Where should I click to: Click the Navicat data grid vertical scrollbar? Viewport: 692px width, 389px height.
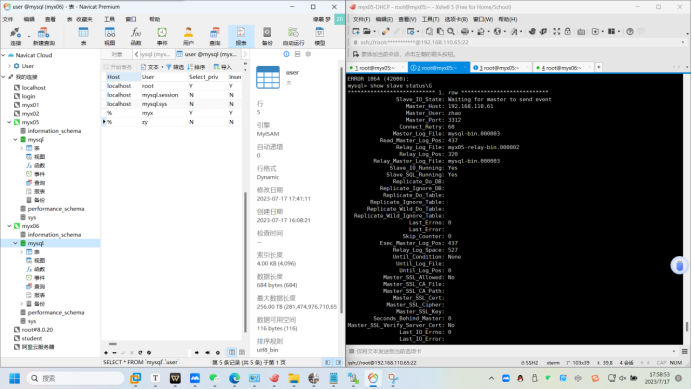click(245, 263)
